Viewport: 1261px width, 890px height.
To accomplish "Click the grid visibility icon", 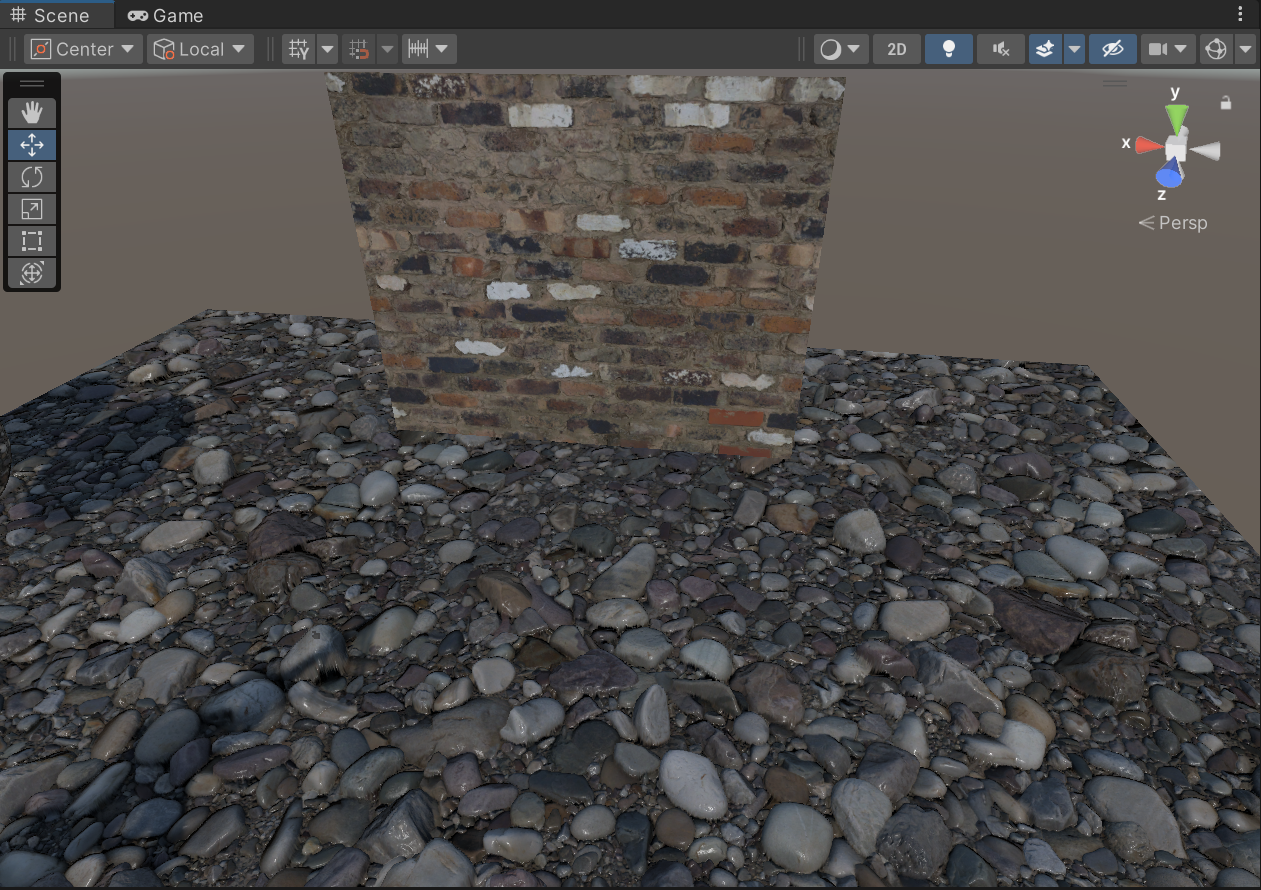I will (x=298, y=49).
